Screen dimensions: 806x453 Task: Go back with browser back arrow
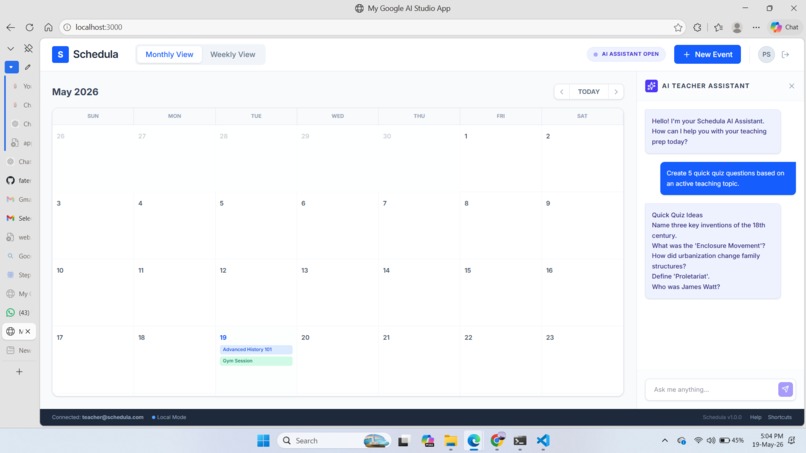coord(10,27)
